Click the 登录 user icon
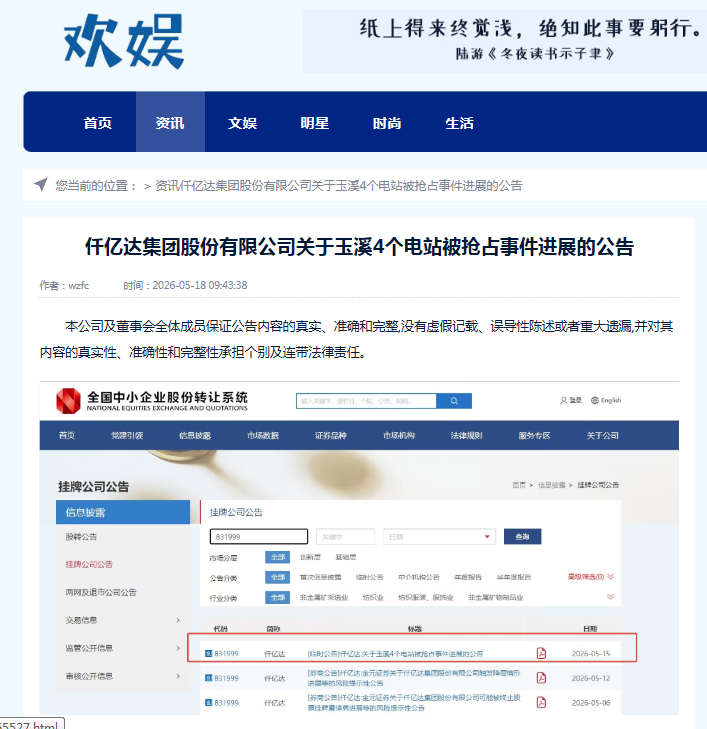Viewport: 707px width, 729px height. 563,400
